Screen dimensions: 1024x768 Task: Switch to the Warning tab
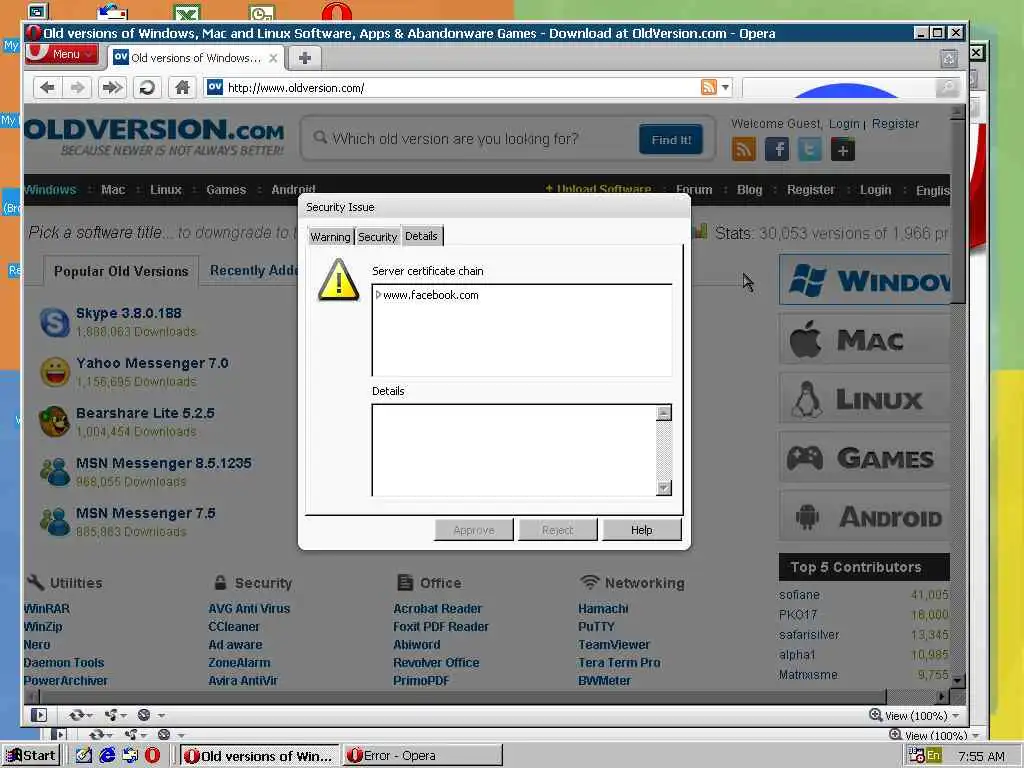[330, 237]
